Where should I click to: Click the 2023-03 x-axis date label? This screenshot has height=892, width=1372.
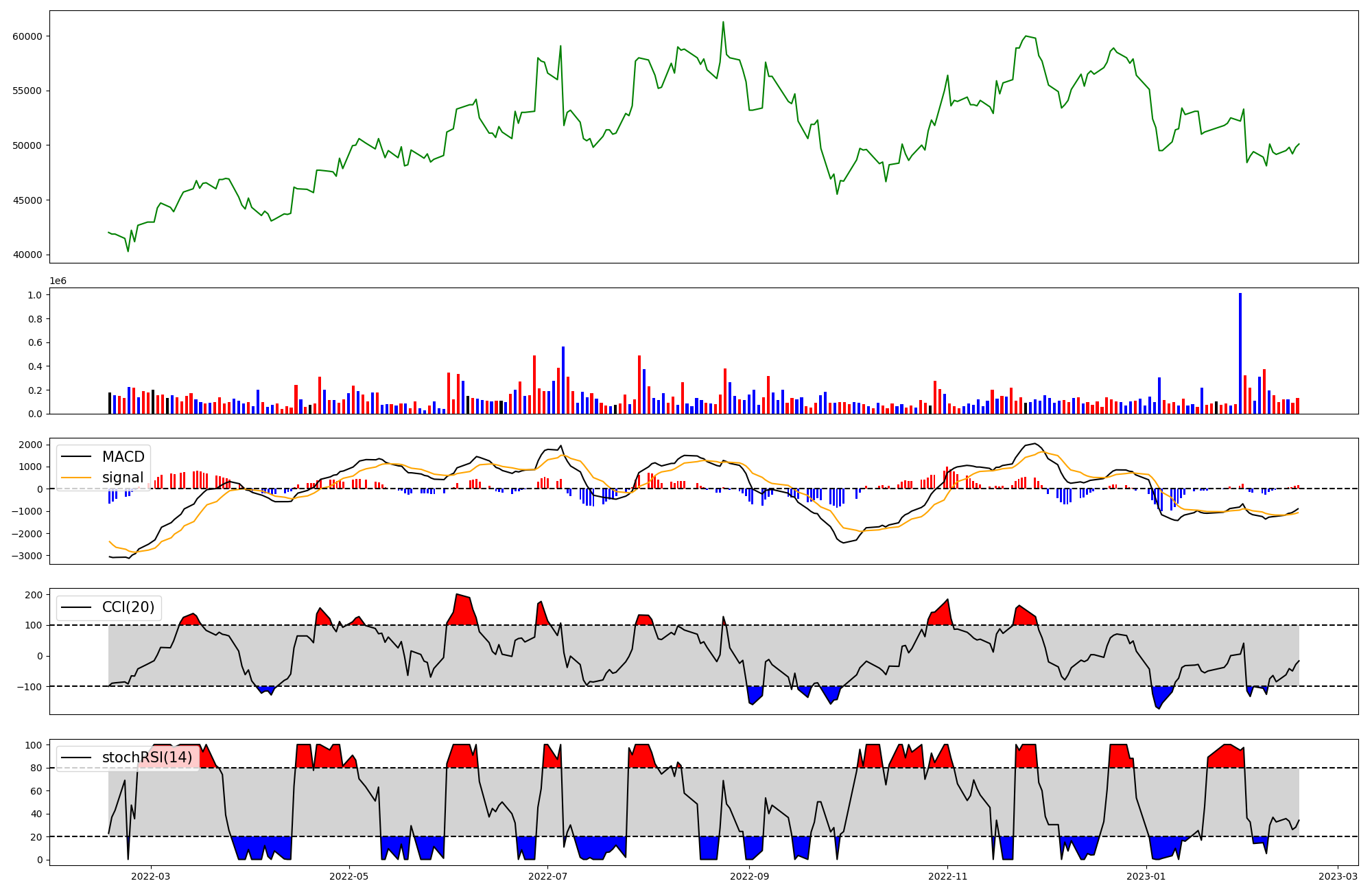pyautogui.click(x=1338, y=876)
